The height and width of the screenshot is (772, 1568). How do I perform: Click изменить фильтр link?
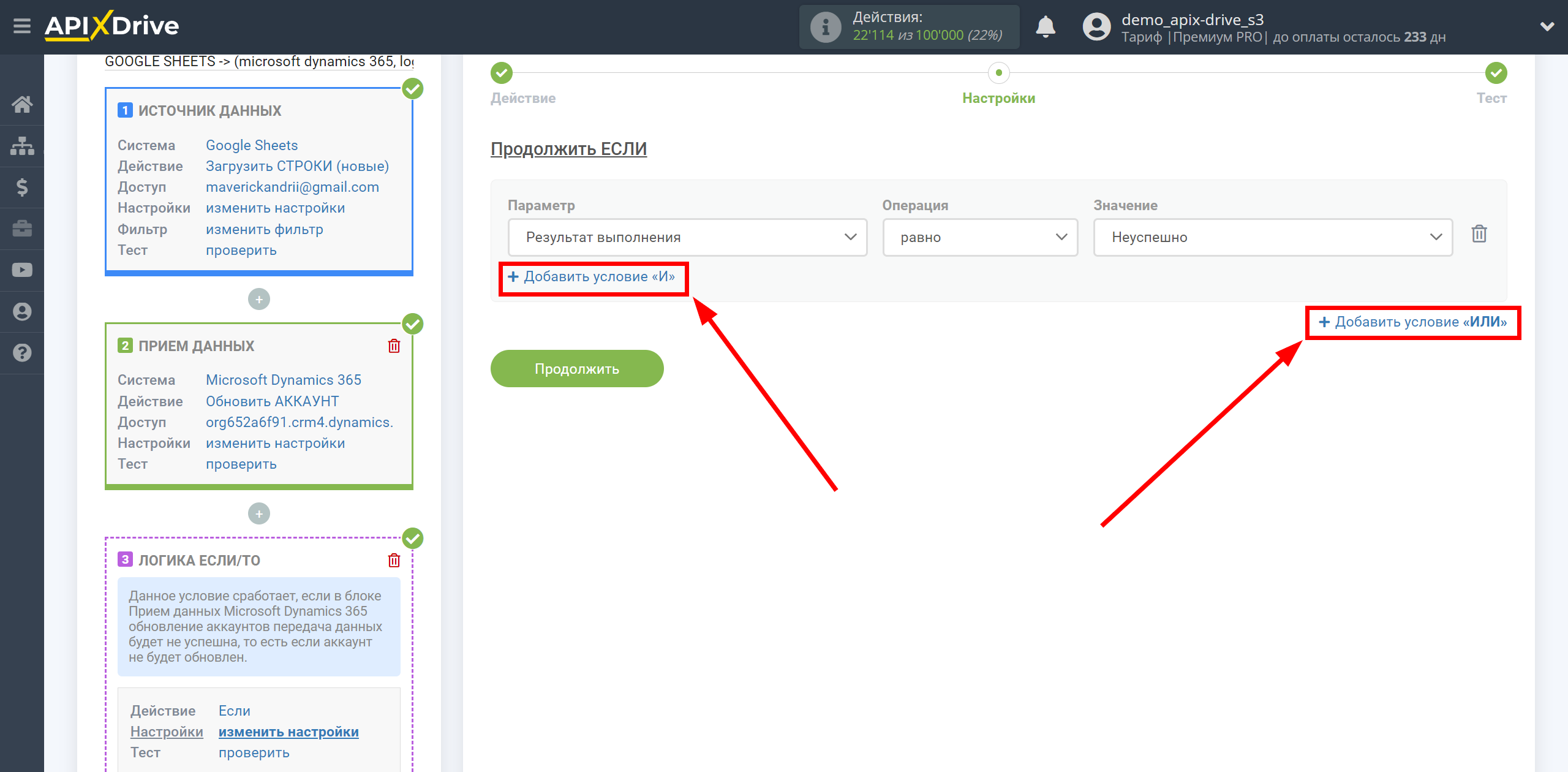(264, 229)
